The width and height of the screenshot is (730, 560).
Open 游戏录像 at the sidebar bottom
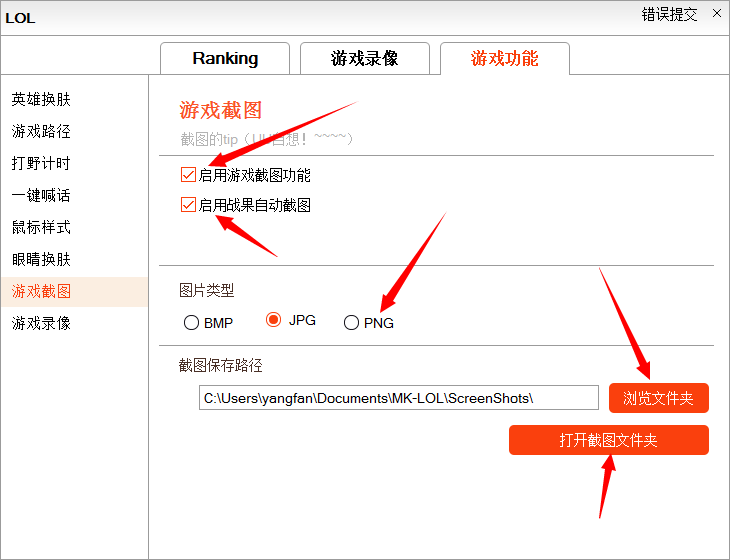41,324
